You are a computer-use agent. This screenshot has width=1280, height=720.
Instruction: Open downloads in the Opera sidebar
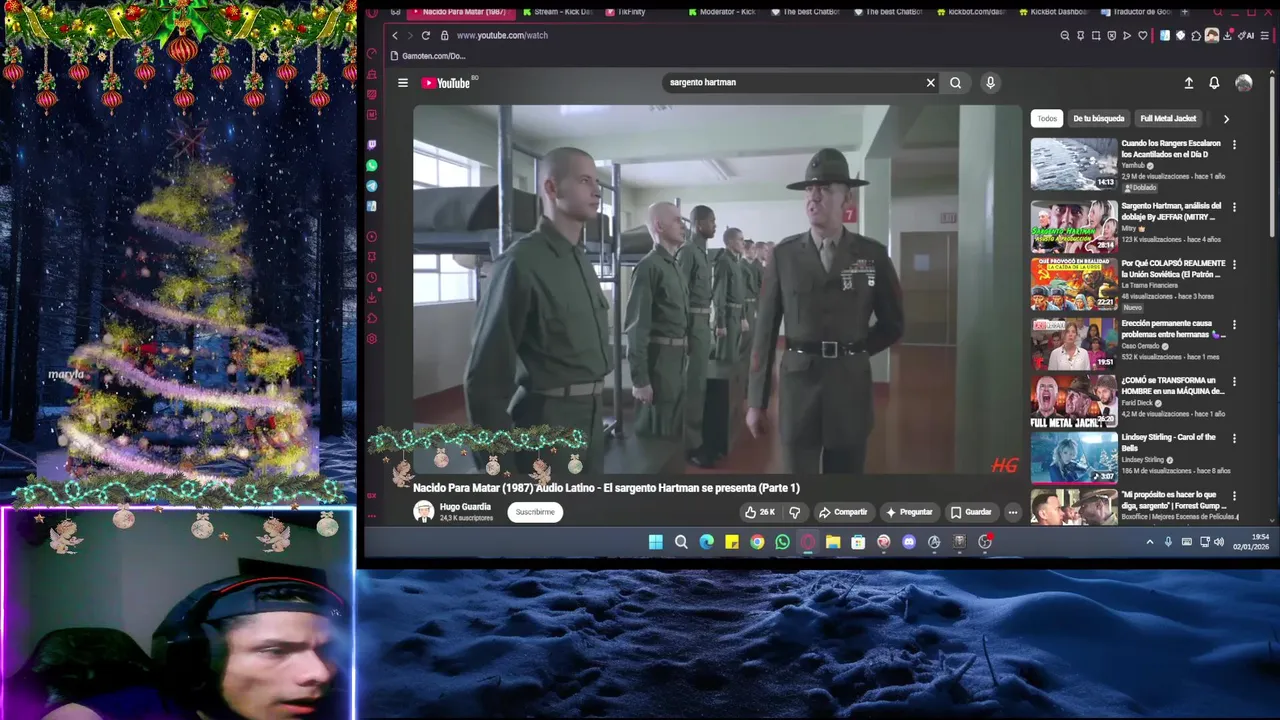pos(372,298)
